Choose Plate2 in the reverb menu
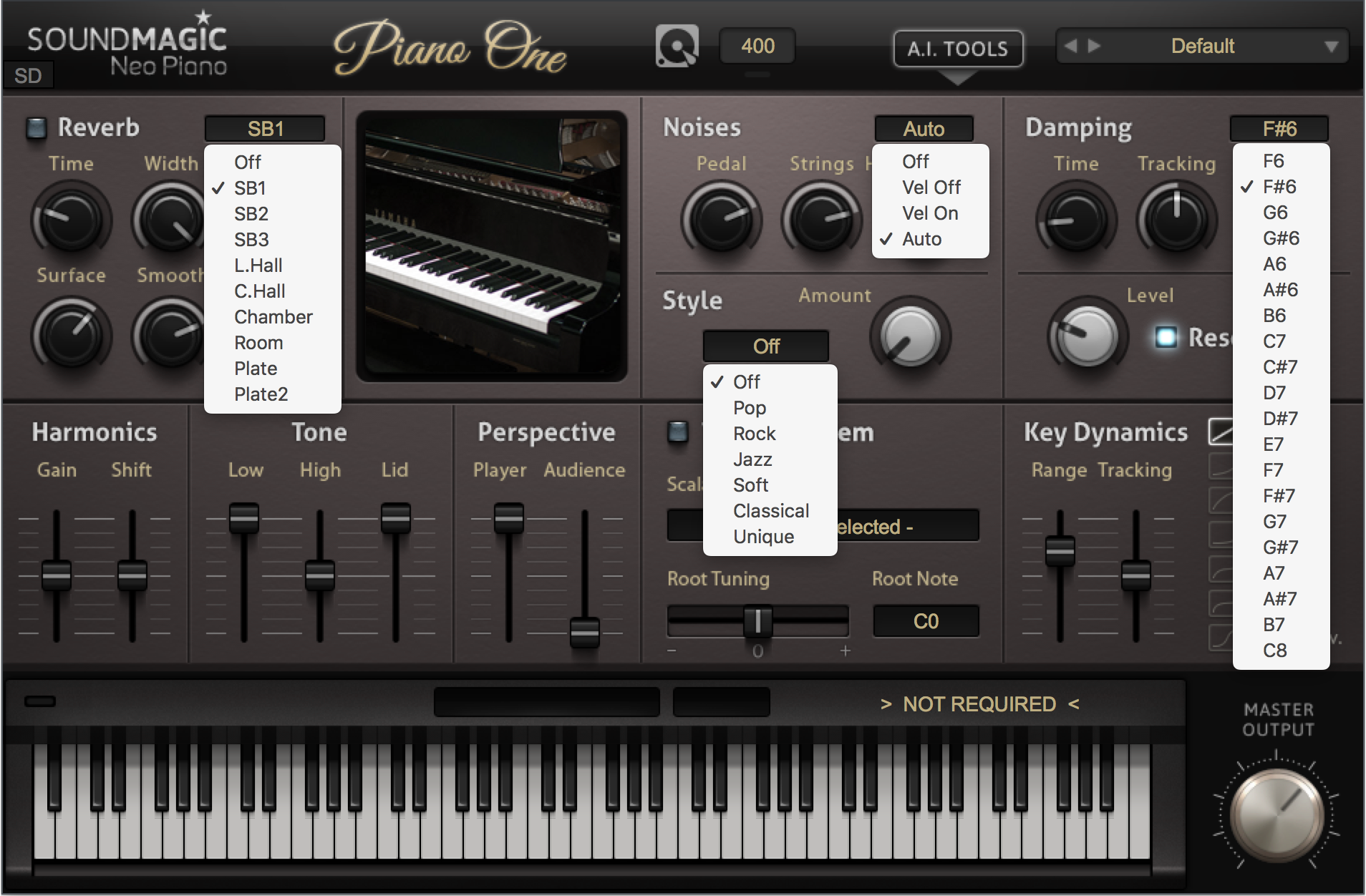1366x896 pixels. tap(272, 394)
